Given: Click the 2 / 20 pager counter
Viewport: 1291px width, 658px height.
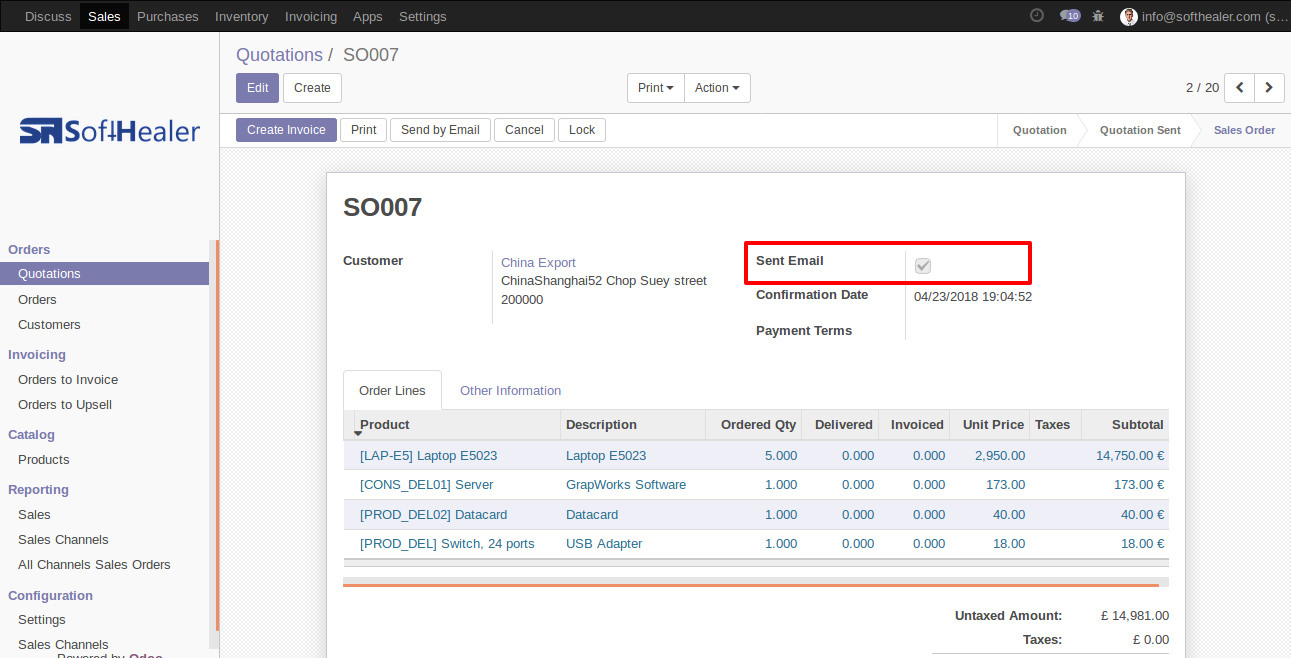Looking at the screenshot, I should point(1202,88).
